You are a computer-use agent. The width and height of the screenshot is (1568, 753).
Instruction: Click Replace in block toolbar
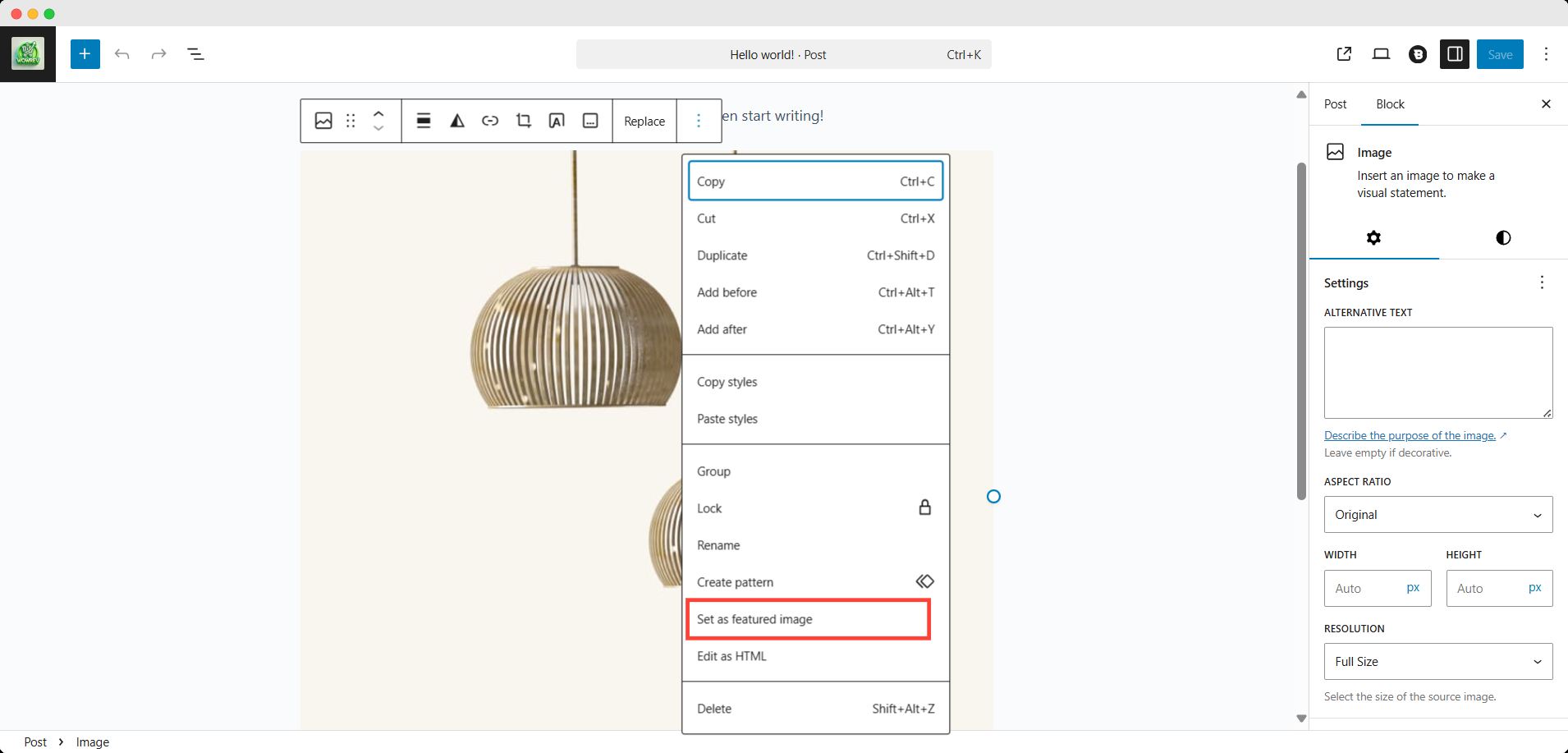click(644, 121)
